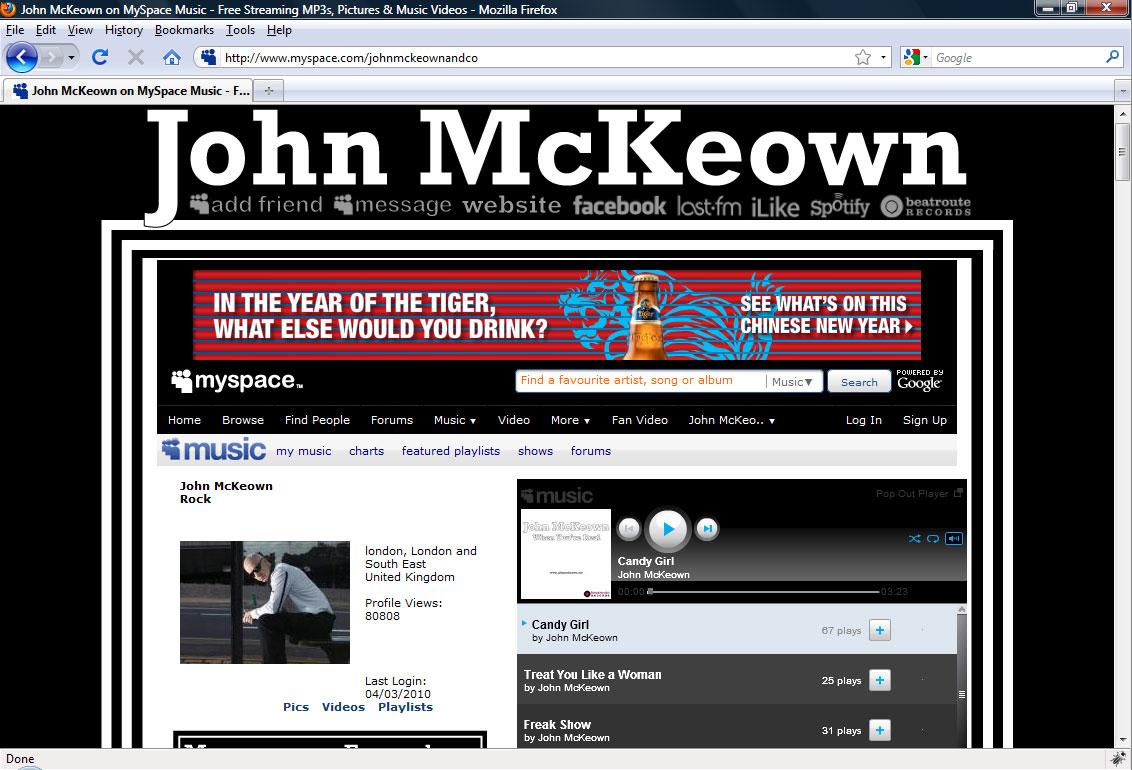The height and width of the screenshot is (770, 1132).
Task: Click the 'Find a favourite artist' search field
Action: click(640, 381)
